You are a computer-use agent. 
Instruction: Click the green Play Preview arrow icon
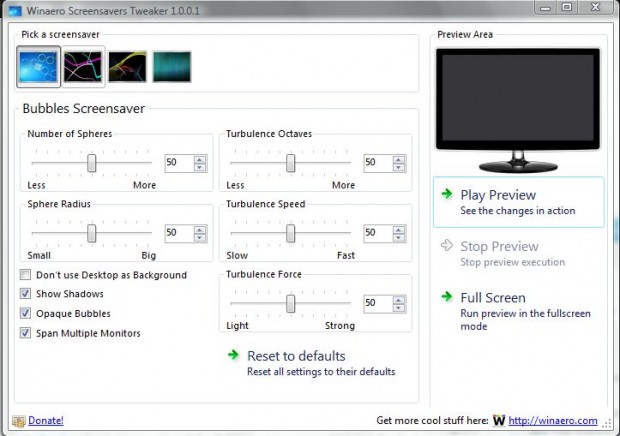446,195
